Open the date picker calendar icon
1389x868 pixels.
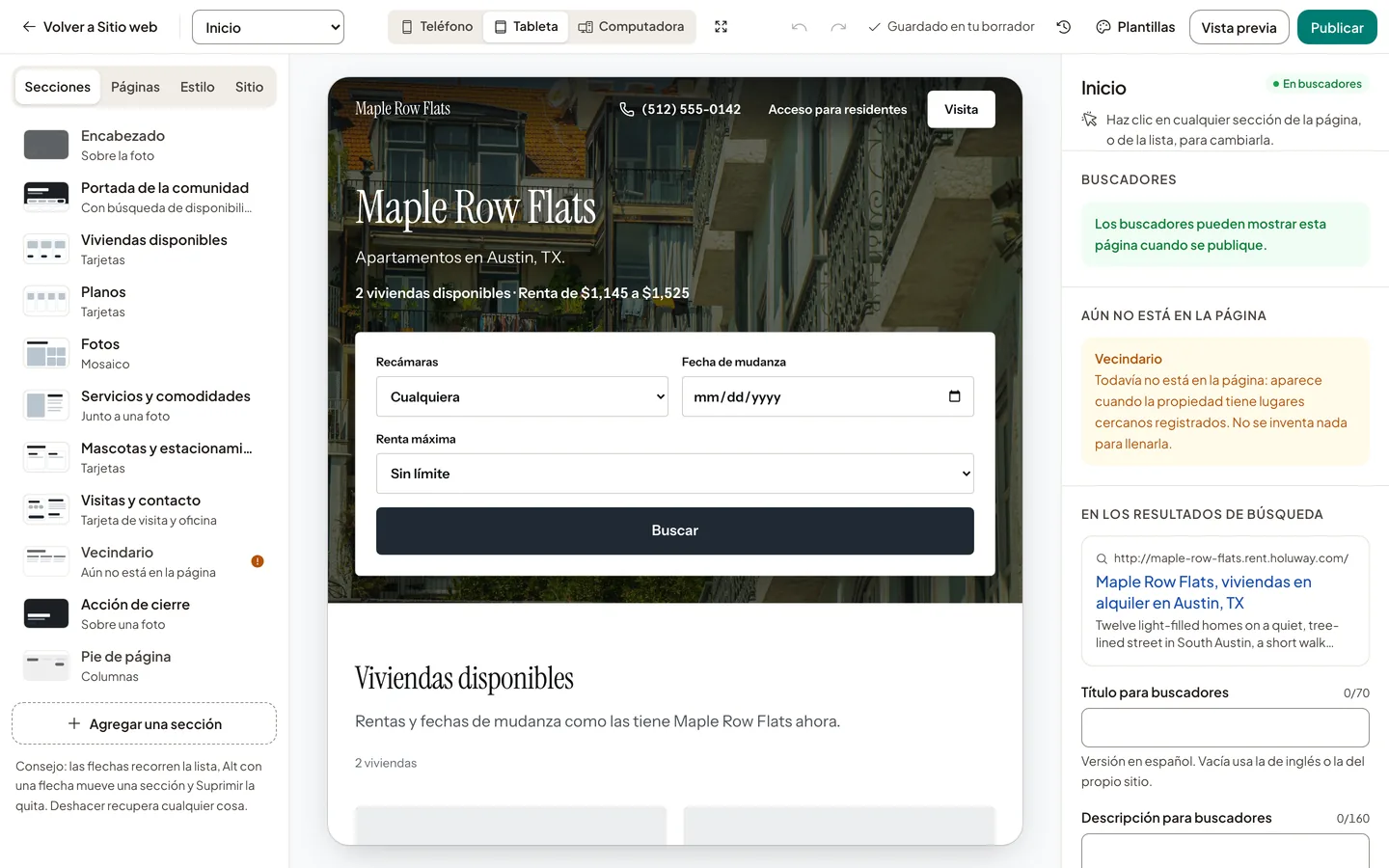tap(955, 396)
